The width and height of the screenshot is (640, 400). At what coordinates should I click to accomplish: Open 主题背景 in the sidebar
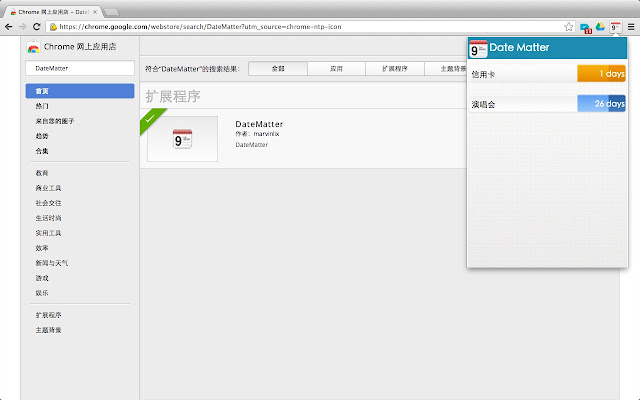[48, 330]
